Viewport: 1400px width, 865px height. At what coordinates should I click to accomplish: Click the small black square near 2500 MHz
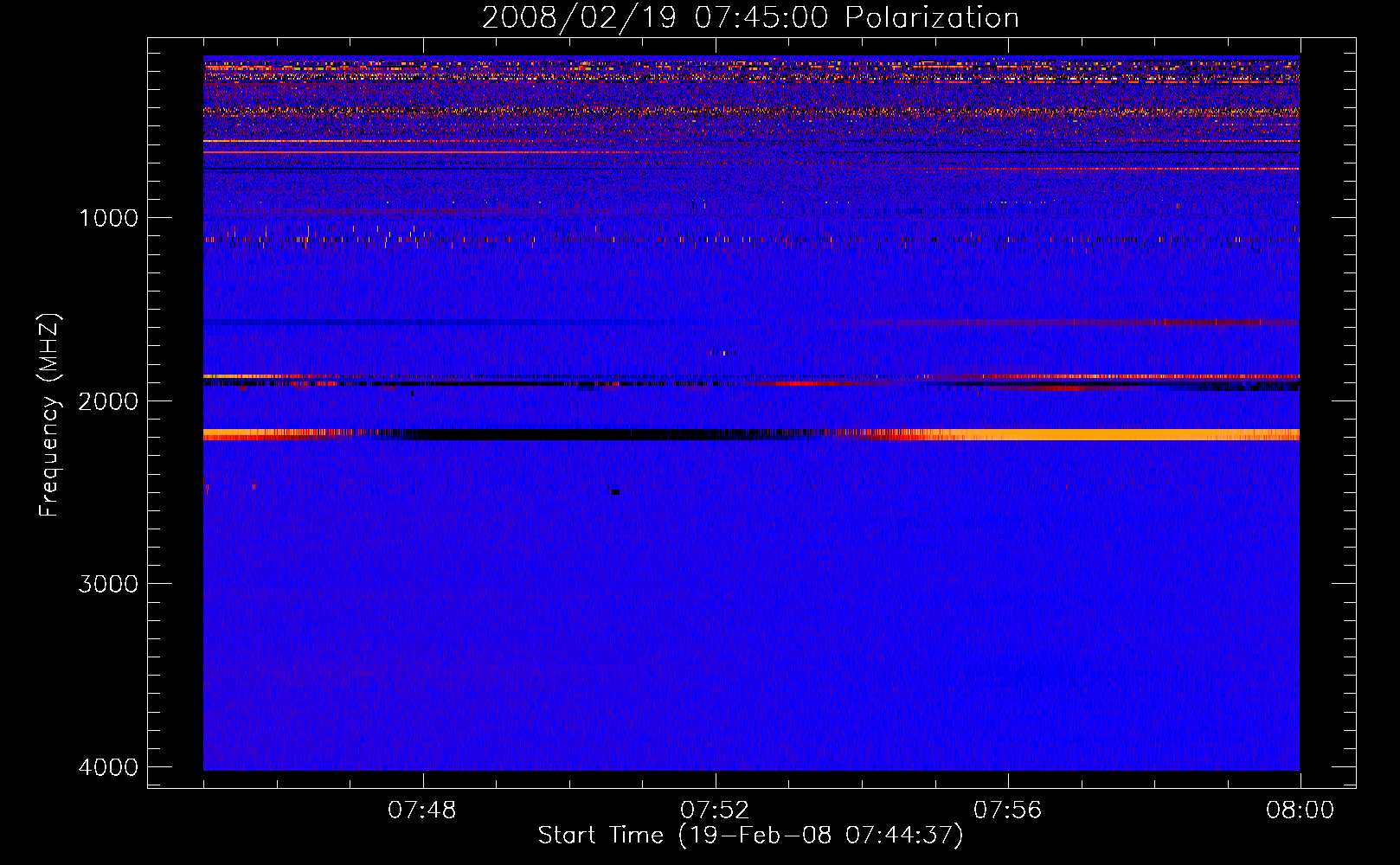(x=615, y=492)
